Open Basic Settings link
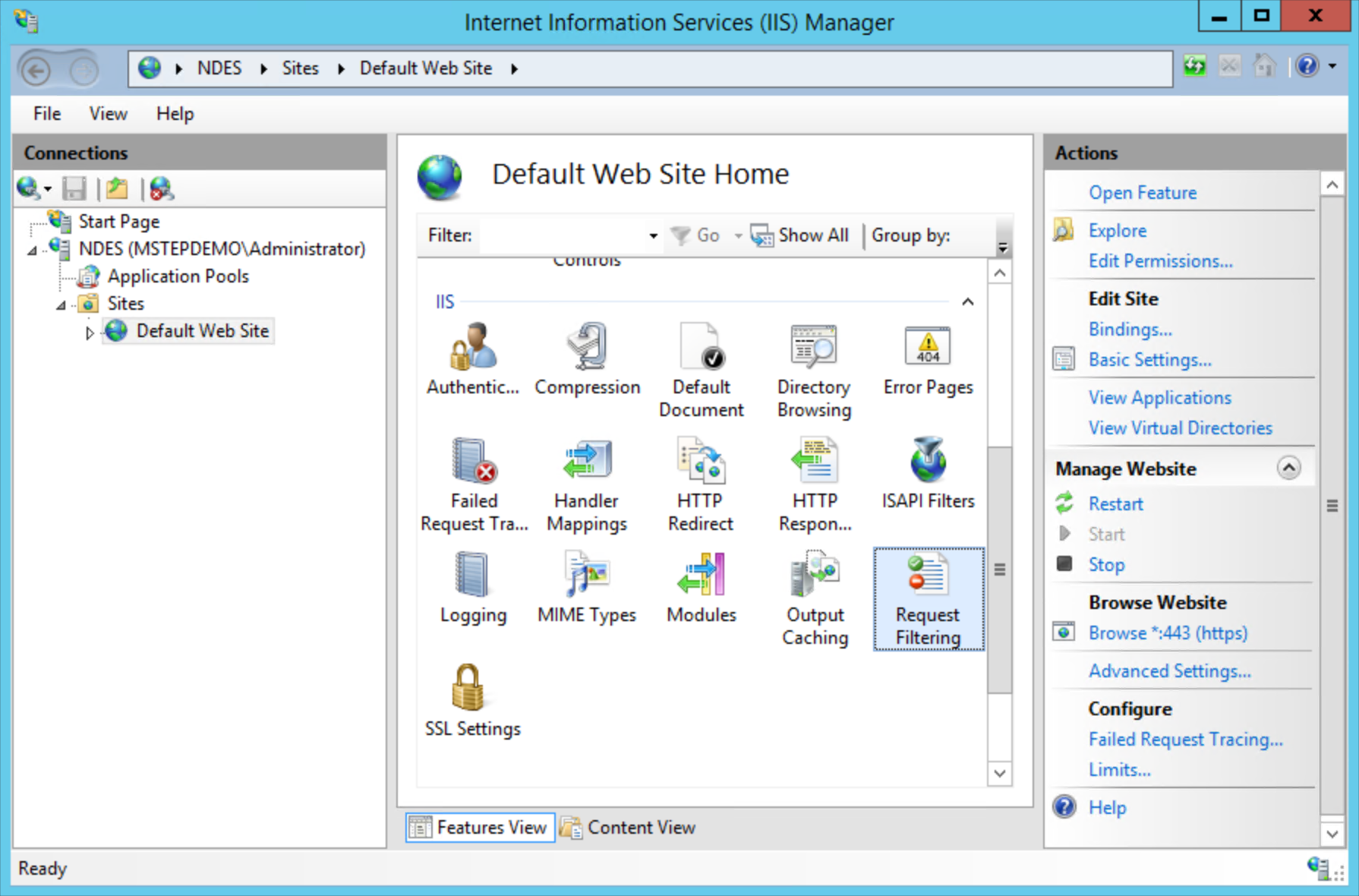 (x=1150, y=360)
